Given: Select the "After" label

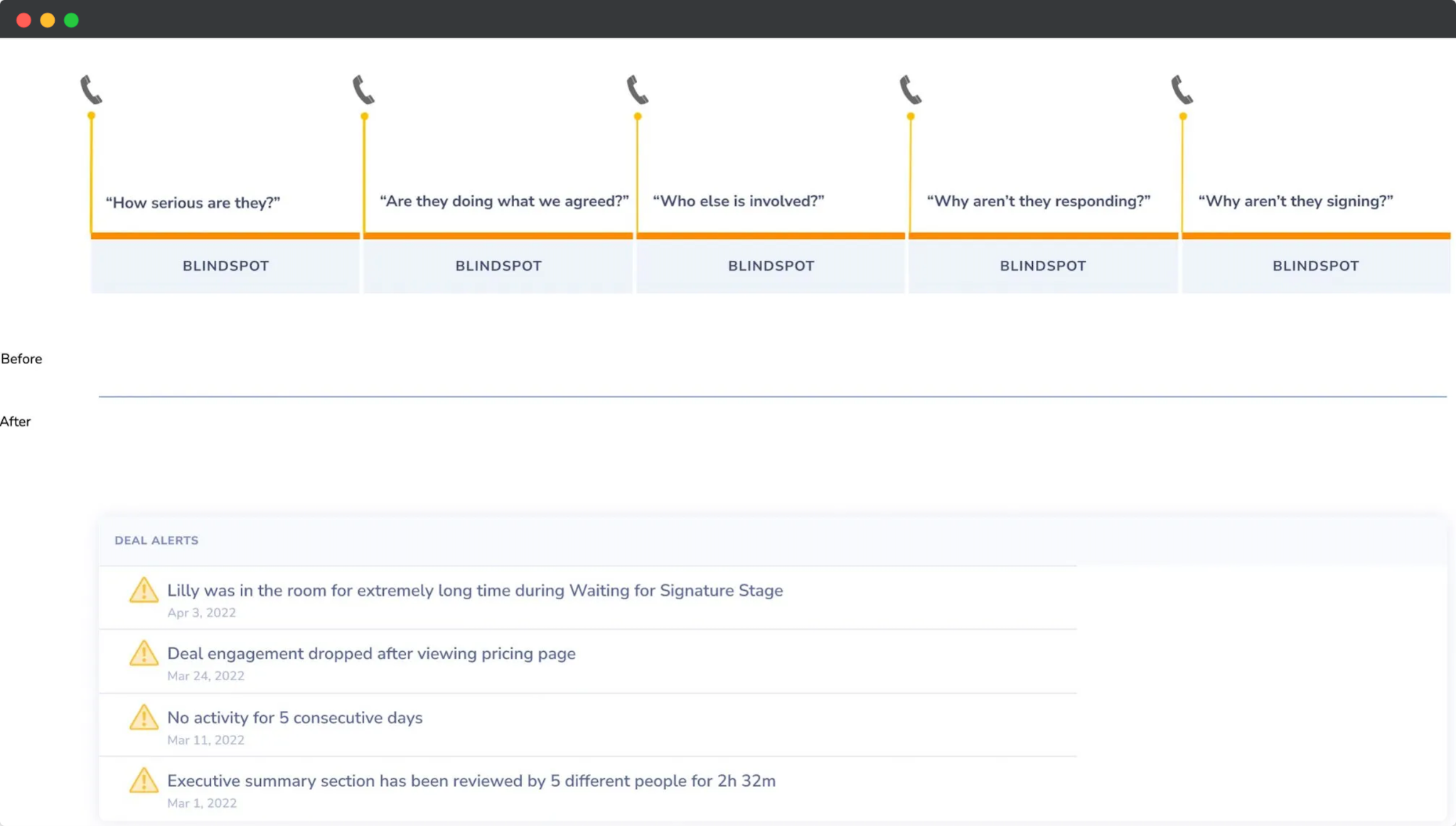Looking at the screenshot, I should (x=16, y=422).
